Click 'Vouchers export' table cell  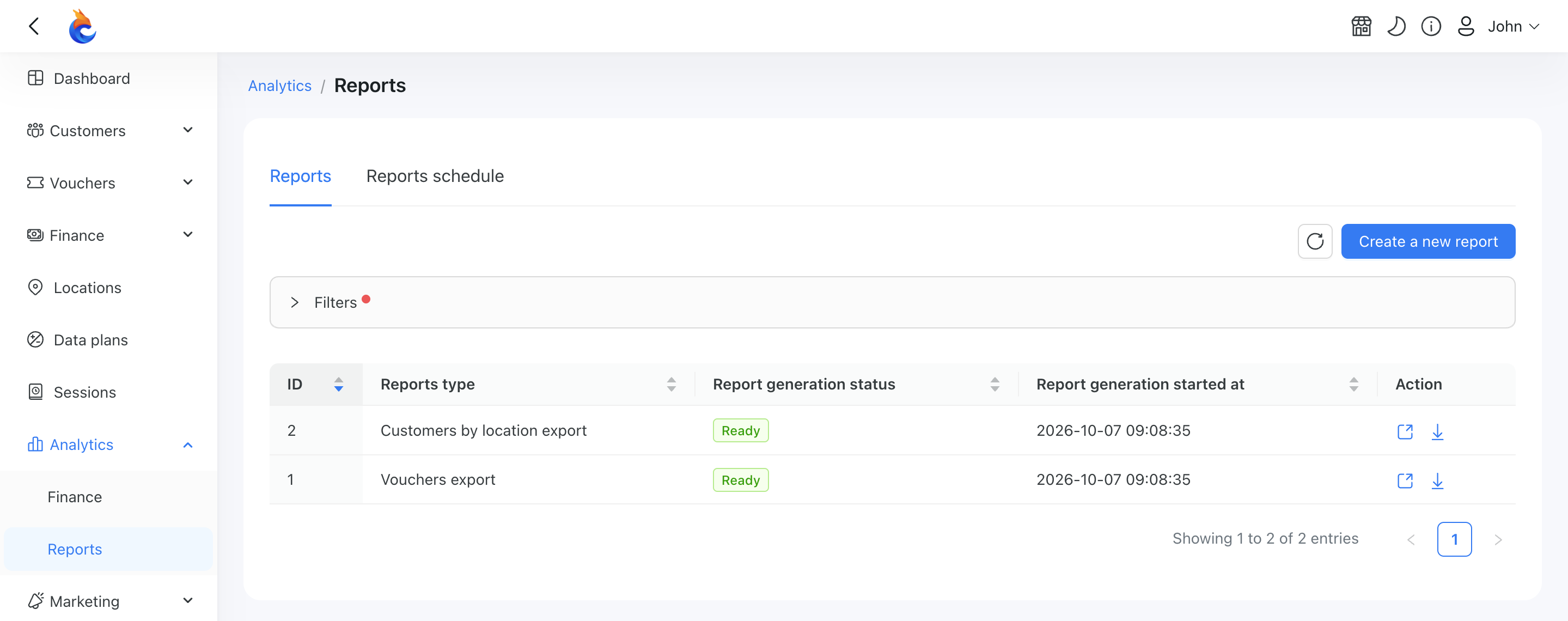pos(438,480)
